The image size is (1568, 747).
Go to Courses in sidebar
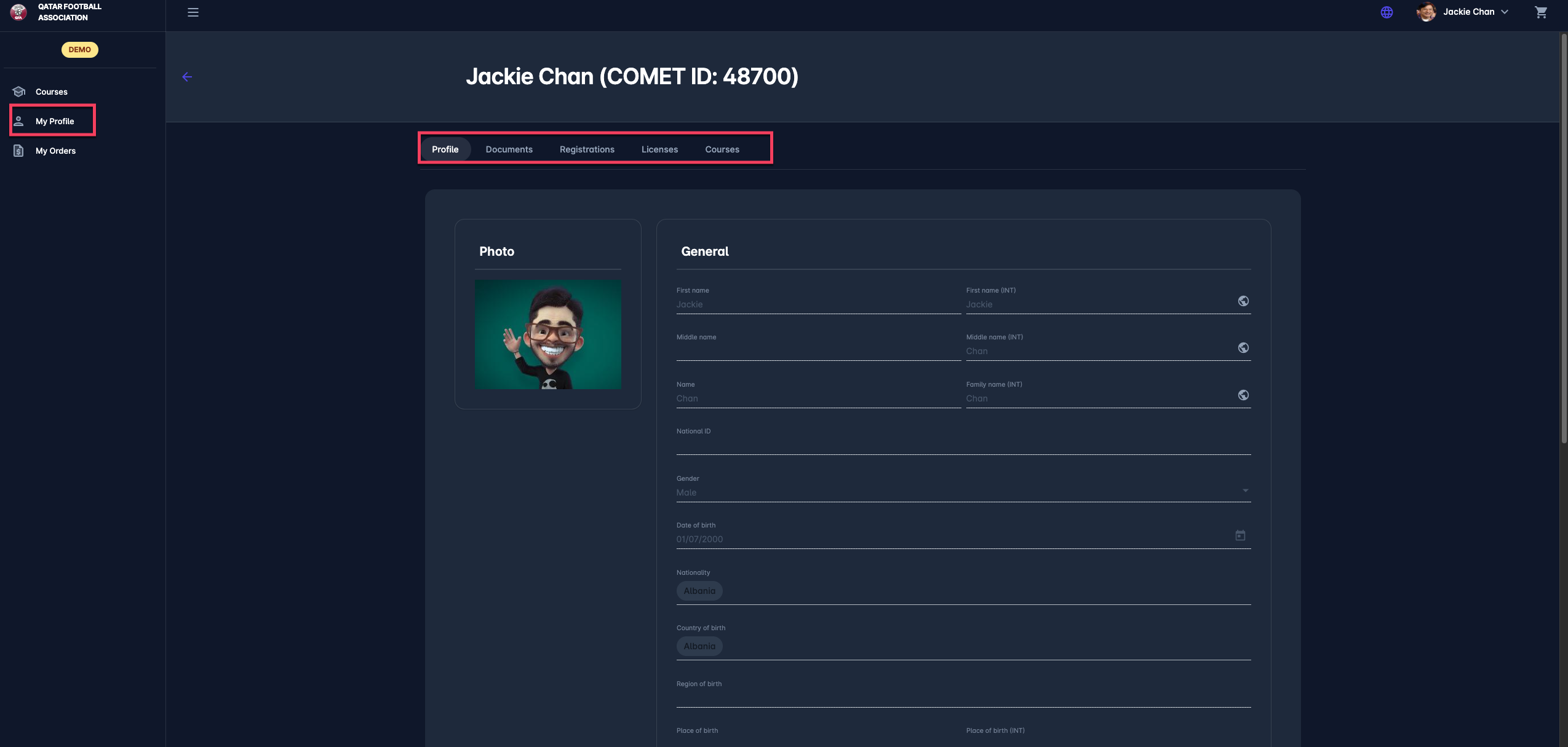pyautogui.click(x=51, y=92)
